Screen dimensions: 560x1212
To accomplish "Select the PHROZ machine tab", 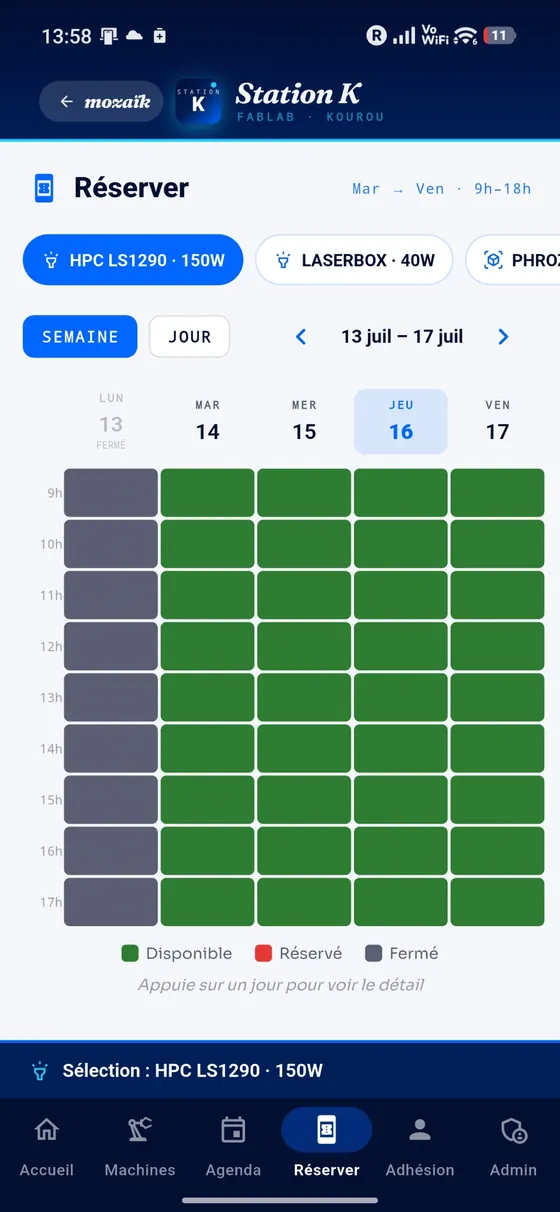I will click(x=513, y=260).
